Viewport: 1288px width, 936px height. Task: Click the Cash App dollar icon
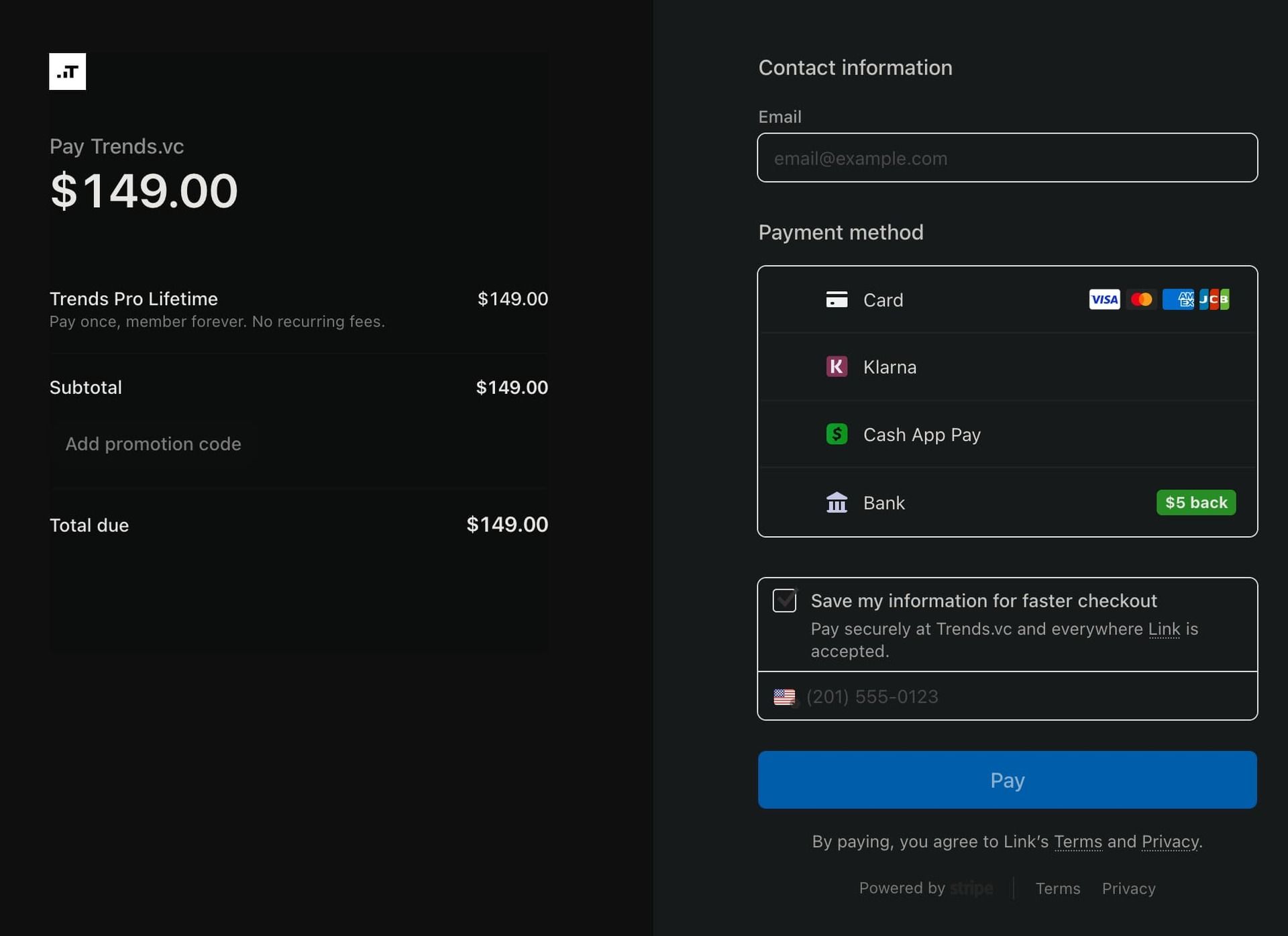[x=837, y=434]
